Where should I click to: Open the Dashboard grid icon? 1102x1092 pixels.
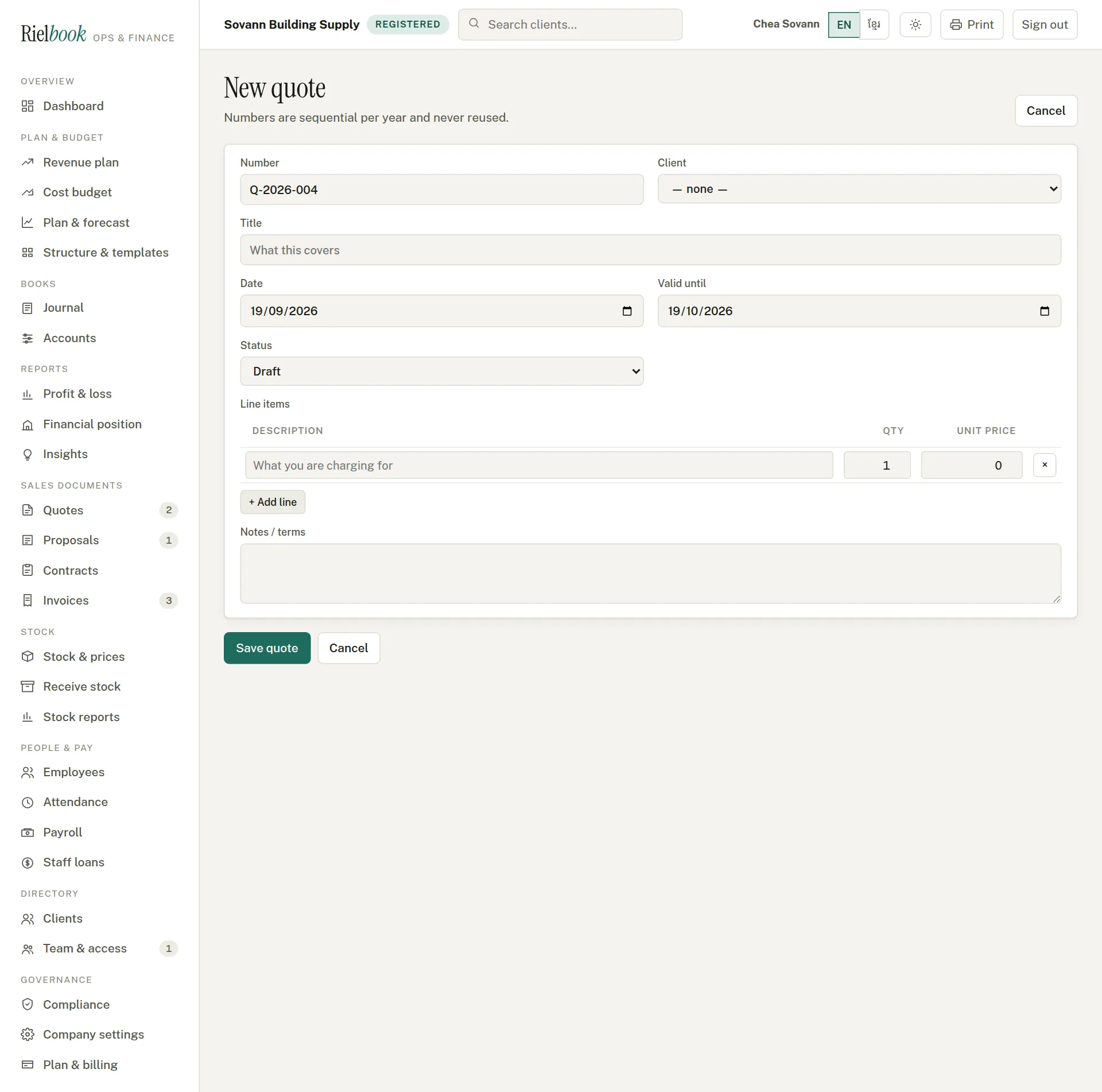[28, 106]
